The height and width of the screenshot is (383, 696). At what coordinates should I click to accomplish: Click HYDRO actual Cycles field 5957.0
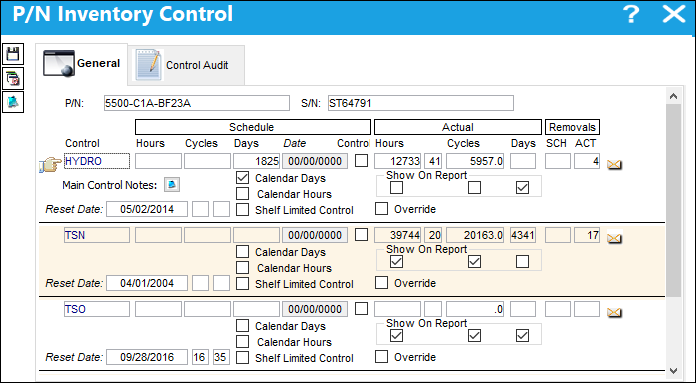tap(475, 161)
